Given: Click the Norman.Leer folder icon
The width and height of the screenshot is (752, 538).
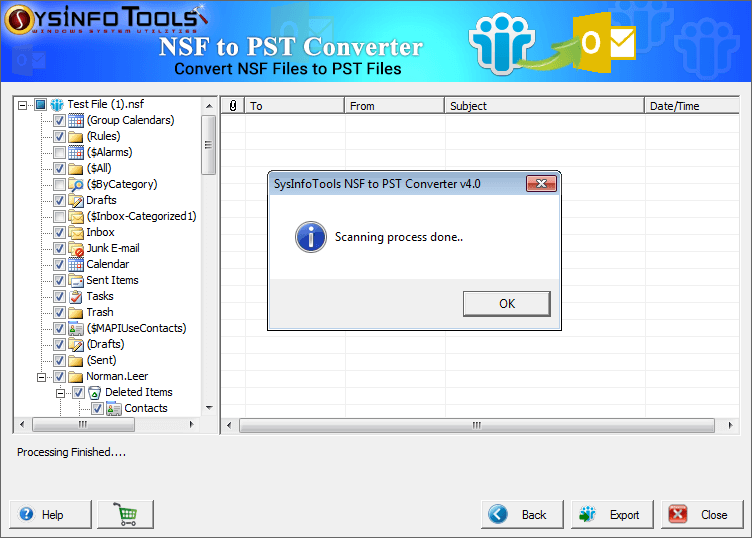Looking at the screenshot, I should (x=76, y=376).
